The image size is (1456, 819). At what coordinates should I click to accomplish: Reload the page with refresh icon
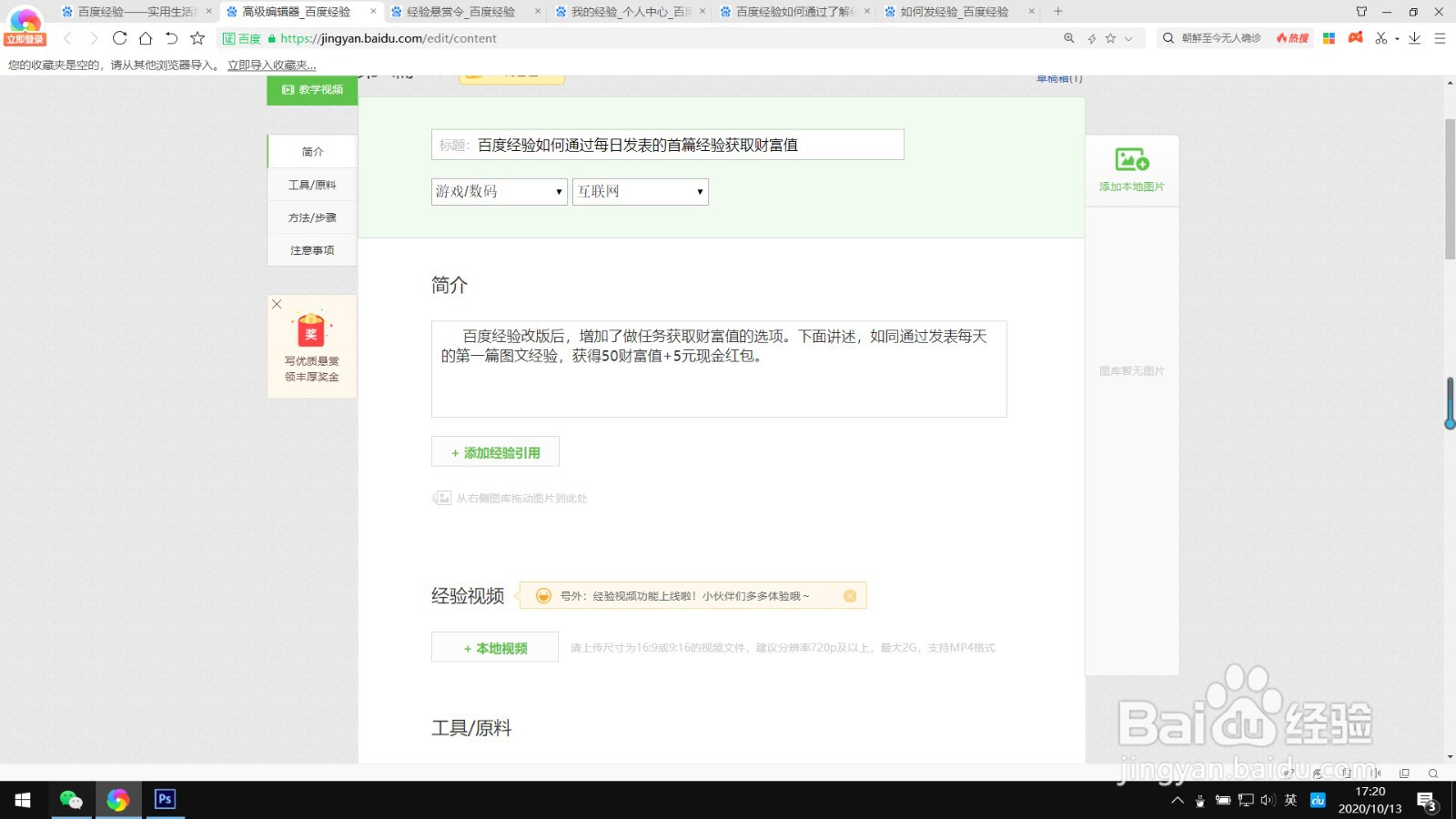[119, 38]
